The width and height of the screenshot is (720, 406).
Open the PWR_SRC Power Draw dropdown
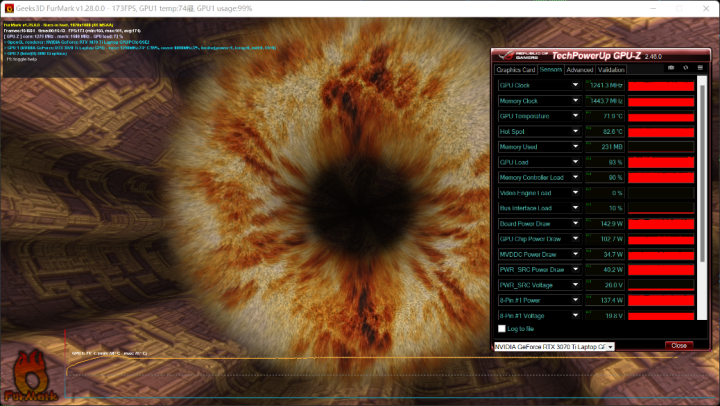(575, 270)
